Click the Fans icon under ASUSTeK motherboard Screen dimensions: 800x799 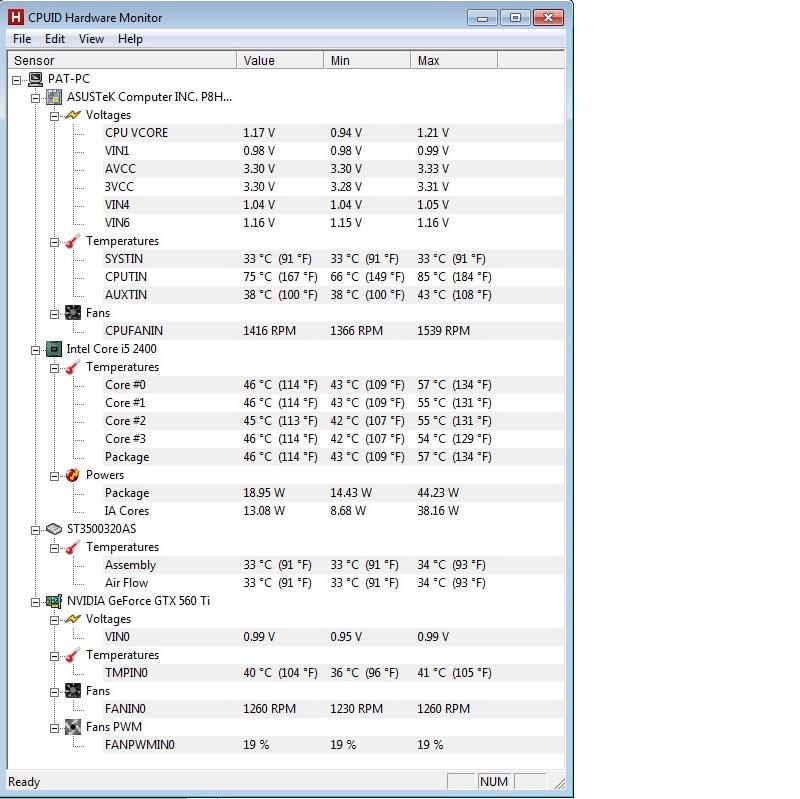point(73,313)
